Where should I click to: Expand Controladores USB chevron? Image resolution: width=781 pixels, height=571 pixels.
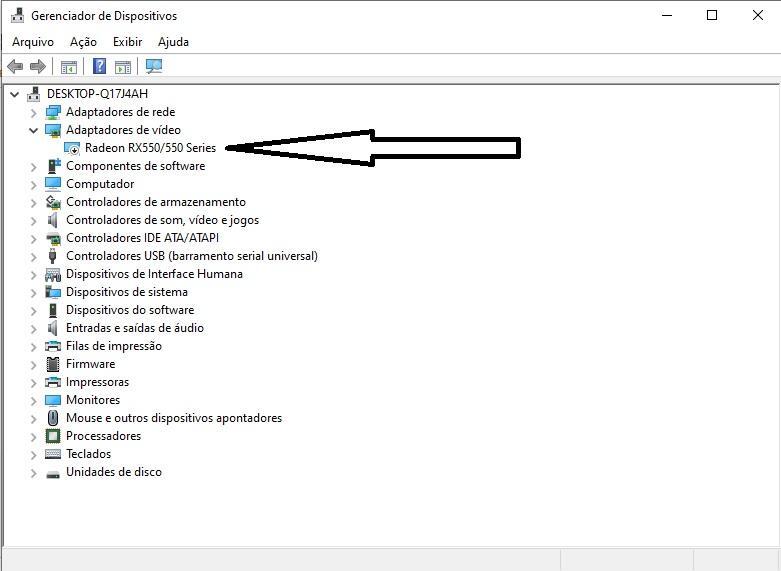(x=33, y=257)
